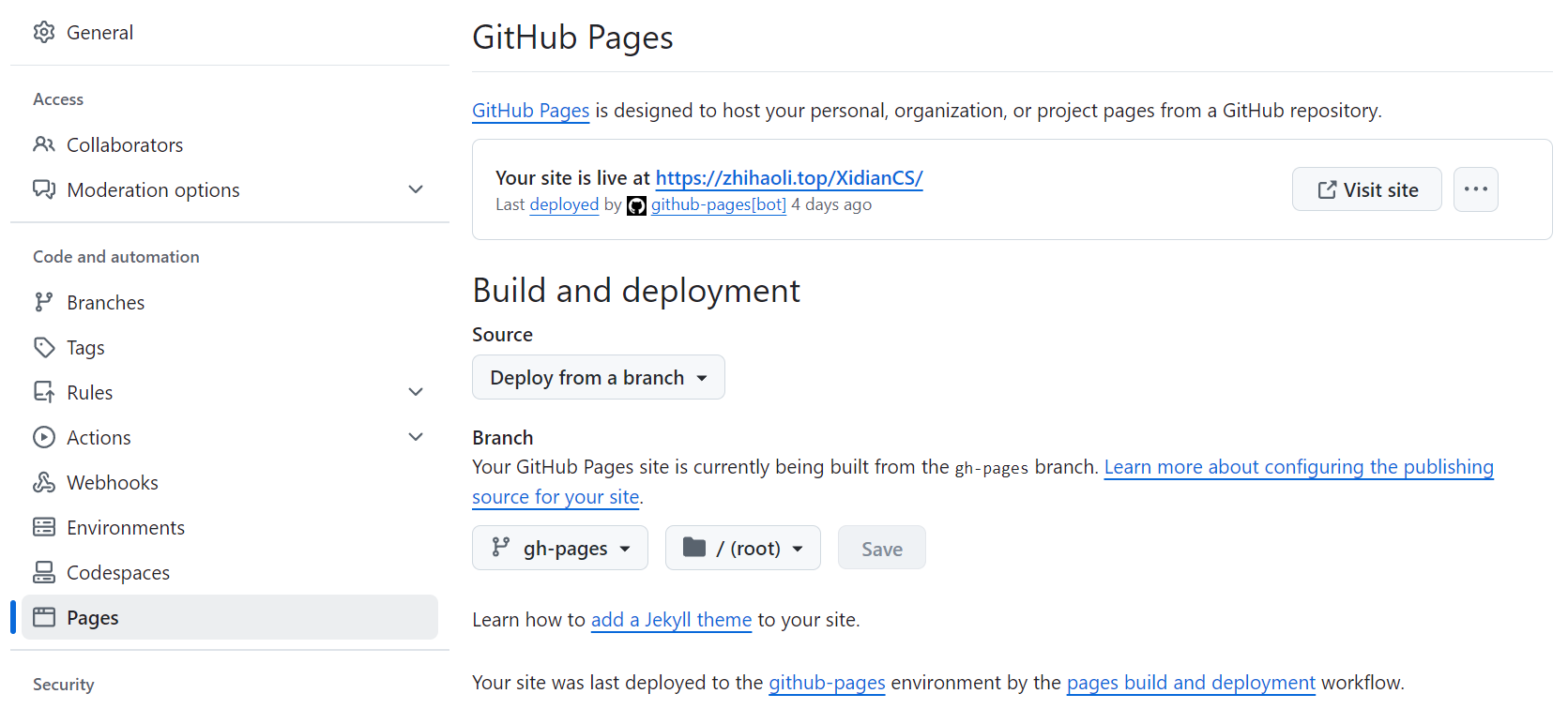
Task: Click the 4 days ago timestamp
Action: 831,204
